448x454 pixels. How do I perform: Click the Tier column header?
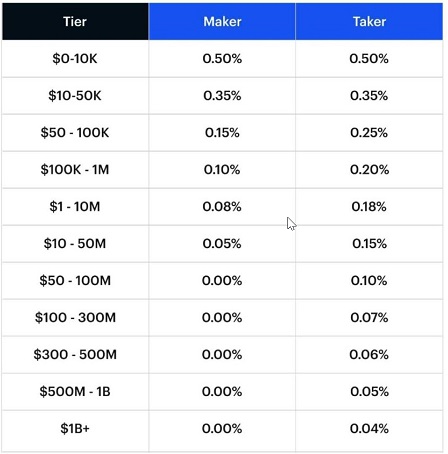click(x=75, y=22)
